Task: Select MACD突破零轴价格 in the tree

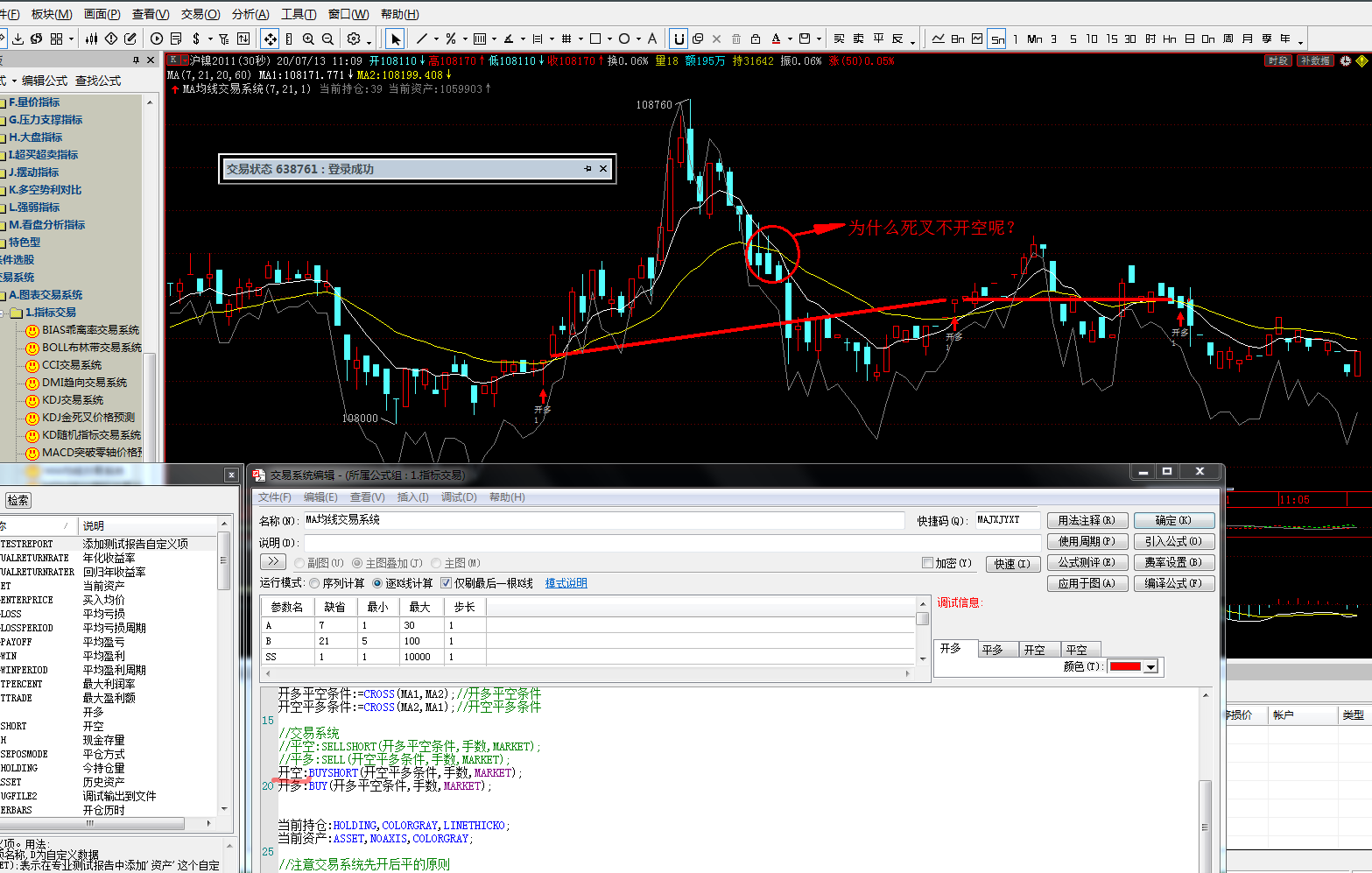Action: click(92, 453)
